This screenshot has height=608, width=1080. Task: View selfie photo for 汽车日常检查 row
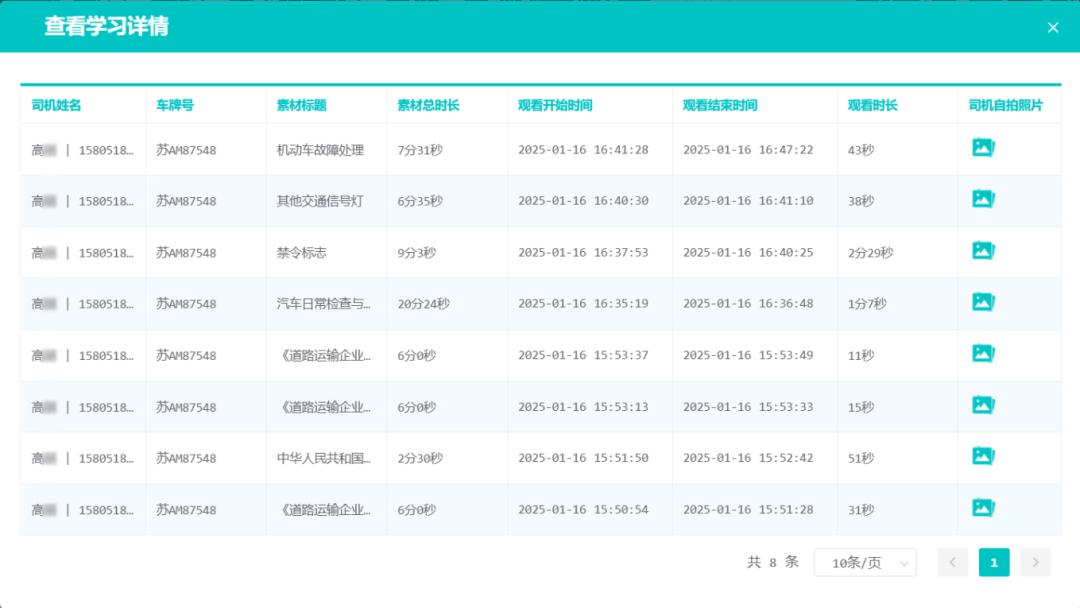coord(983,302)
